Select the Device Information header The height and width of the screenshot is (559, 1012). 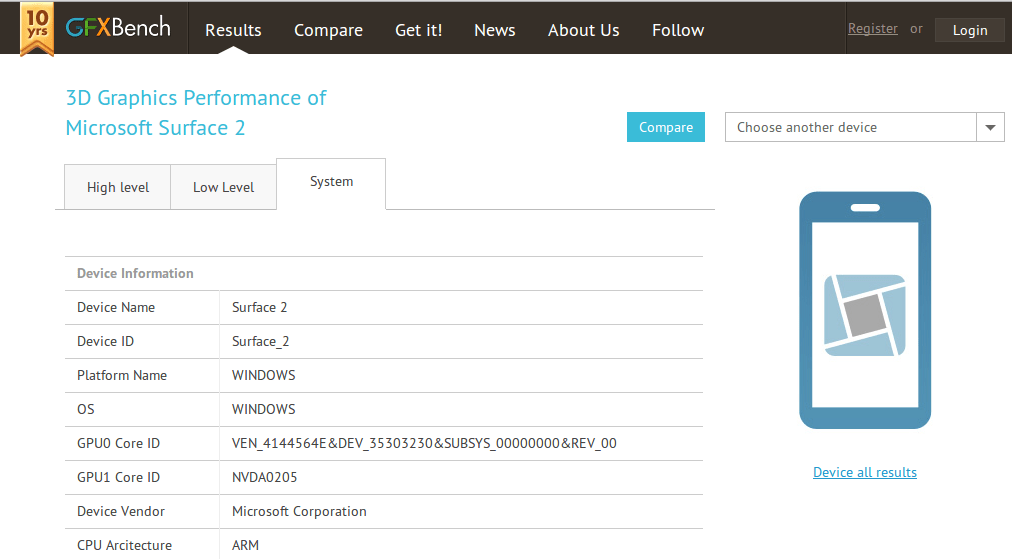tap(135, 273)
